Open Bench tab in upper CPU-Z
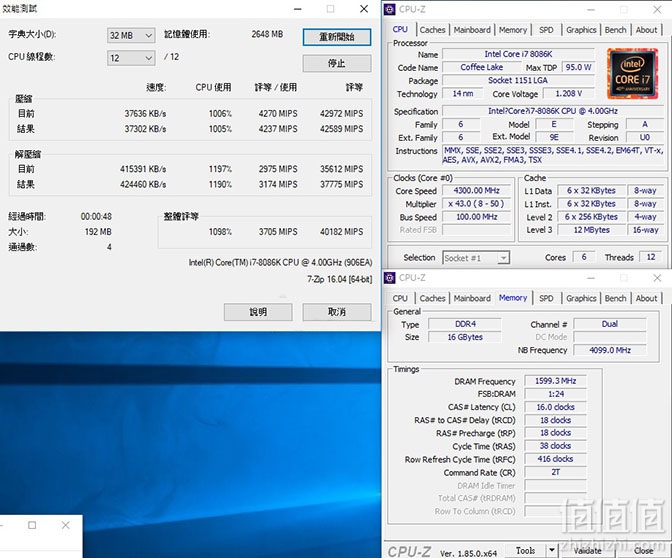The image size is (672, 558). (x=615, y=30)
